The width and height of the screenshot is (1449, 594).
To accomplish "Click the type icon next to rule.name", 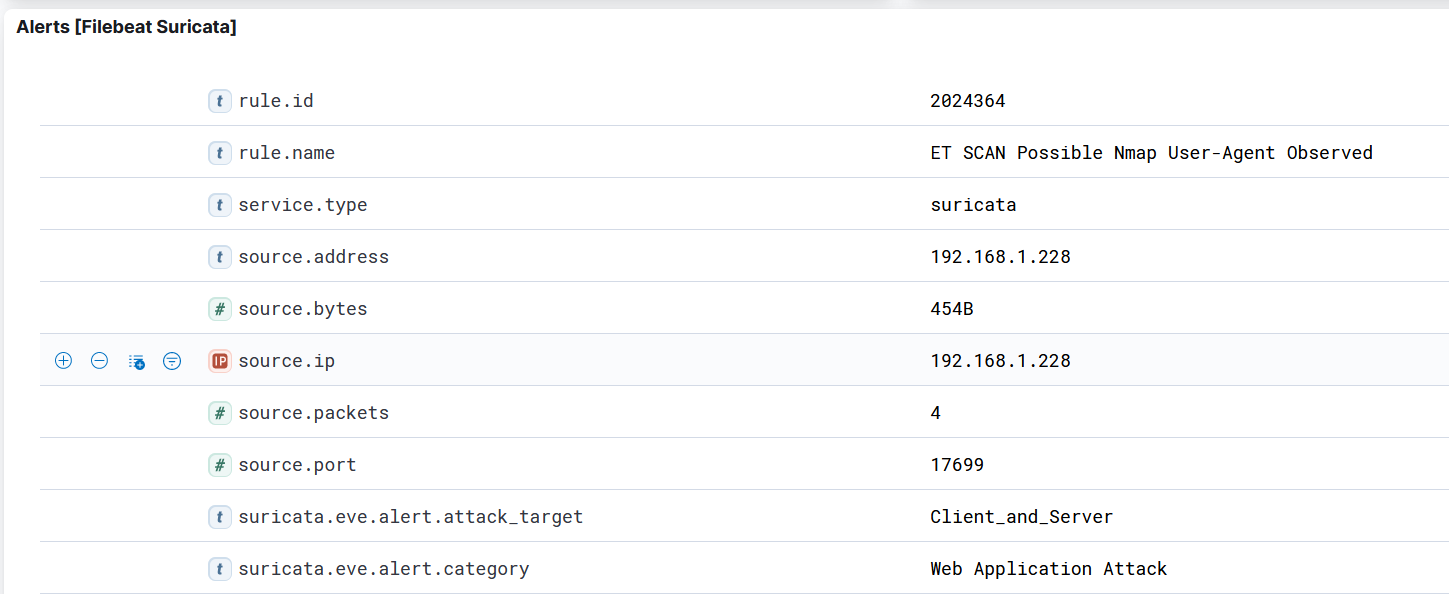I will coord(220,153).
